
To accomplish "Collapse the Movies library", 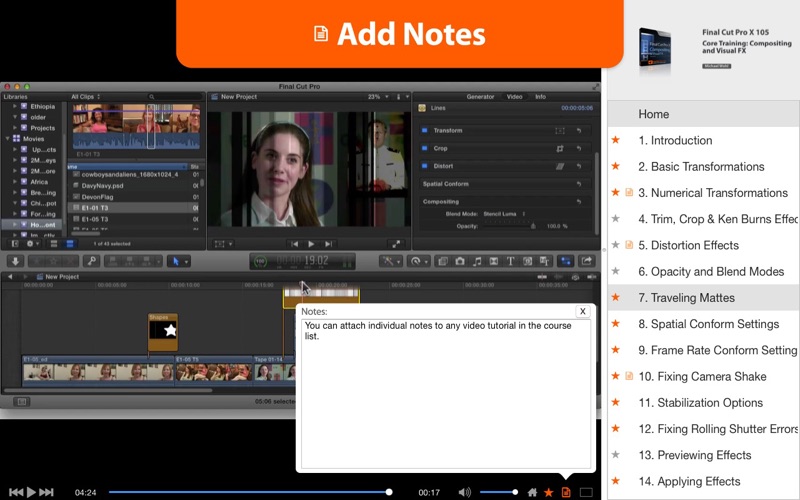I will click(7, 139).
